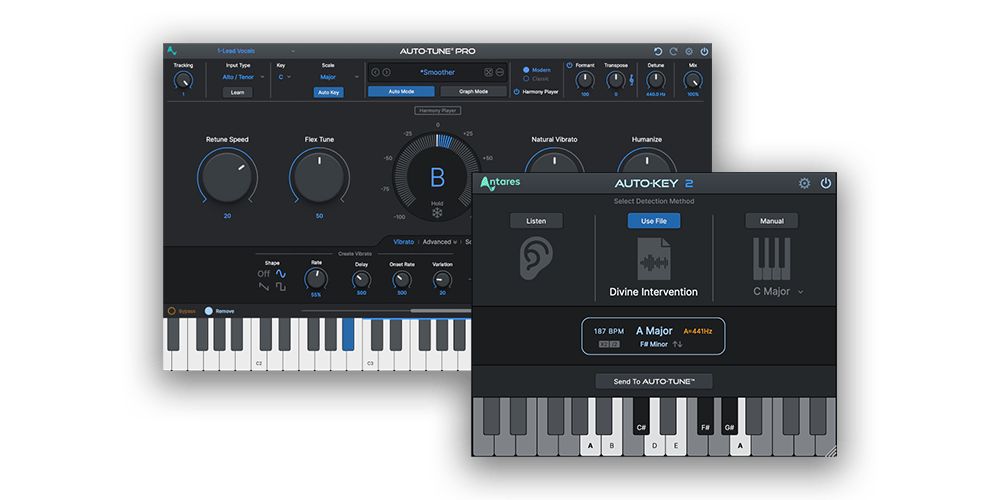Click the Mix knob
This screenshot has width=1000, height=500.
693,80
